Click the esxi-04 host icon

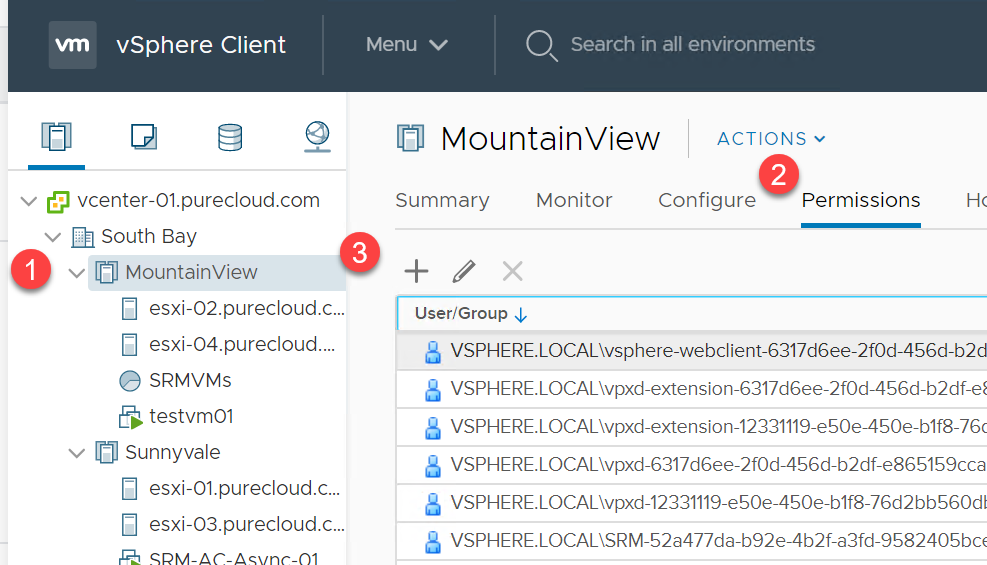tap(129, 345)
